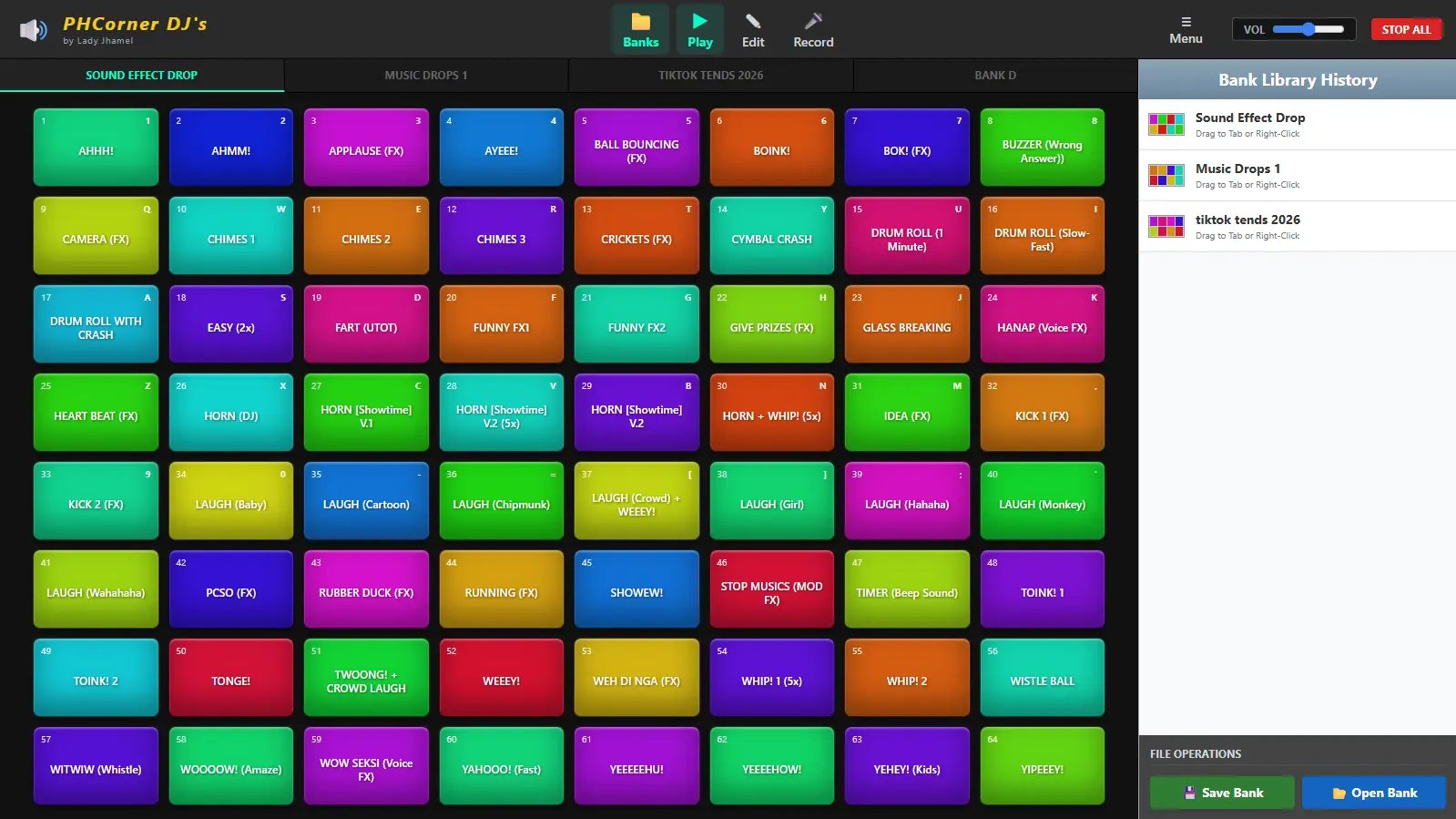1456x819 pixels.
Task: Trigger DRUM ROLL (1 Minute) pad
Action: tap(907, 236)
